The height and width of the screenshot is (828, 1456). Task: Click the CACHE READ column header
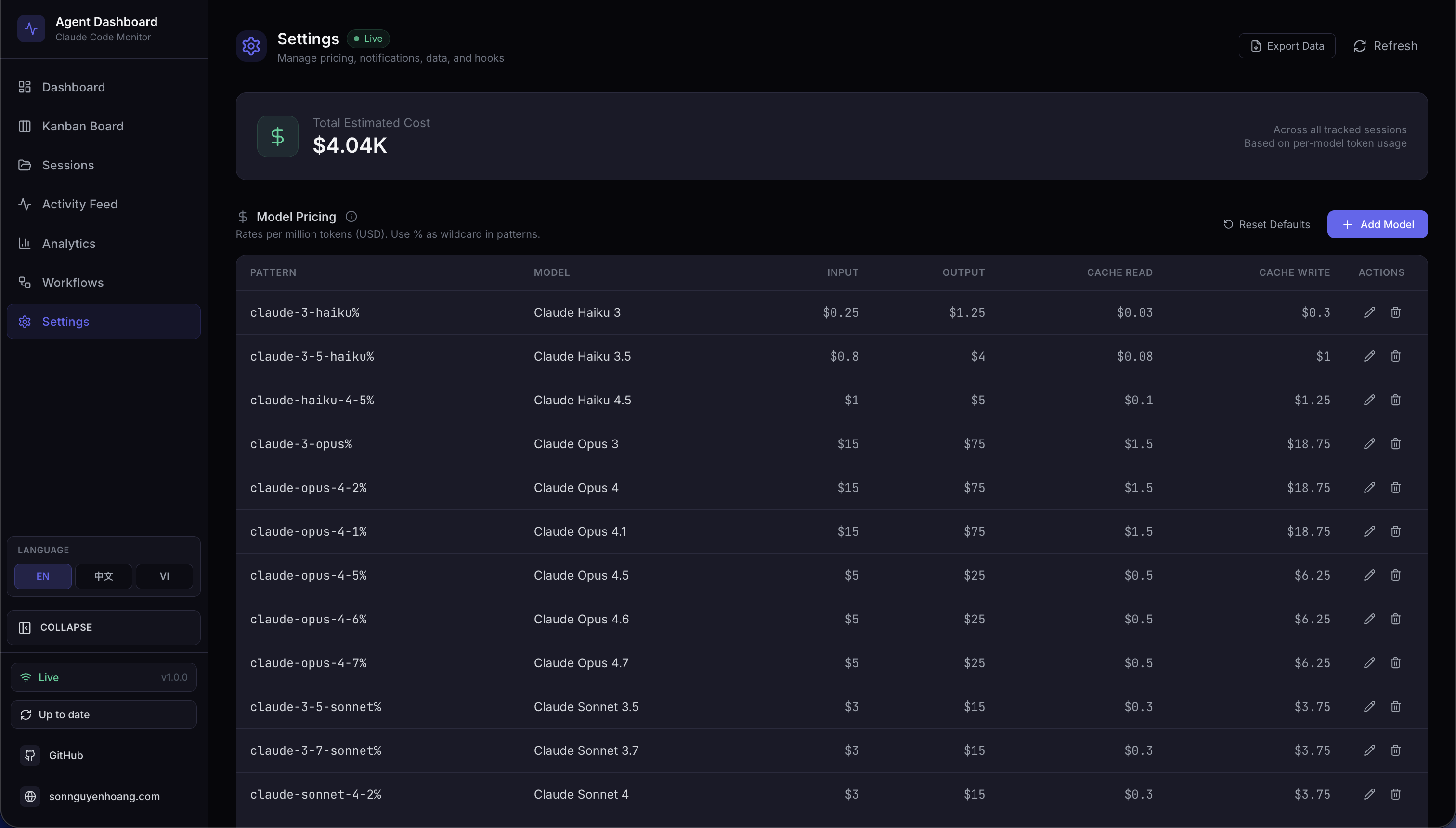[1120, 272]
